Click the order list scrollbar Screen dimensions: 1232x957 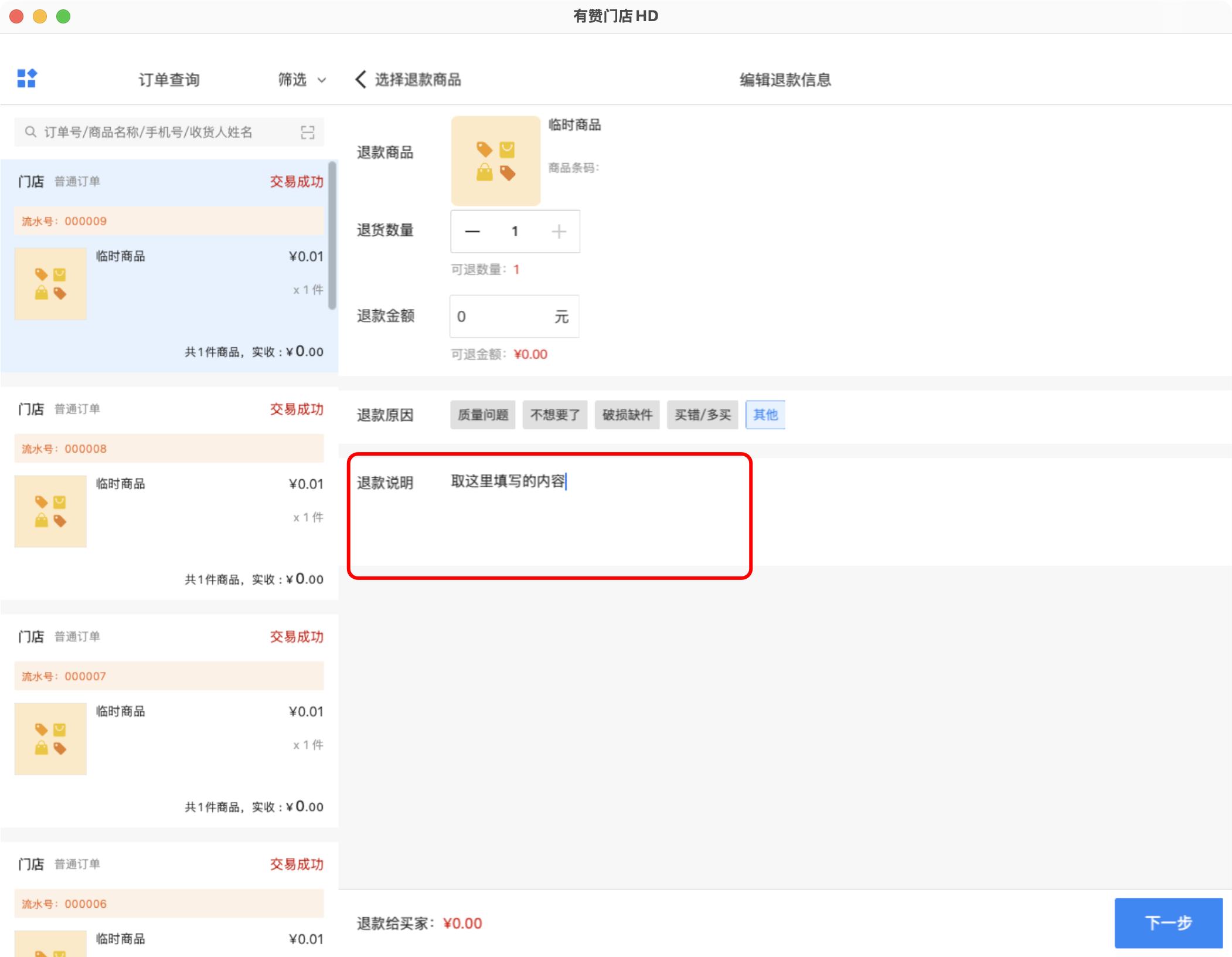(x=332, y=235)
